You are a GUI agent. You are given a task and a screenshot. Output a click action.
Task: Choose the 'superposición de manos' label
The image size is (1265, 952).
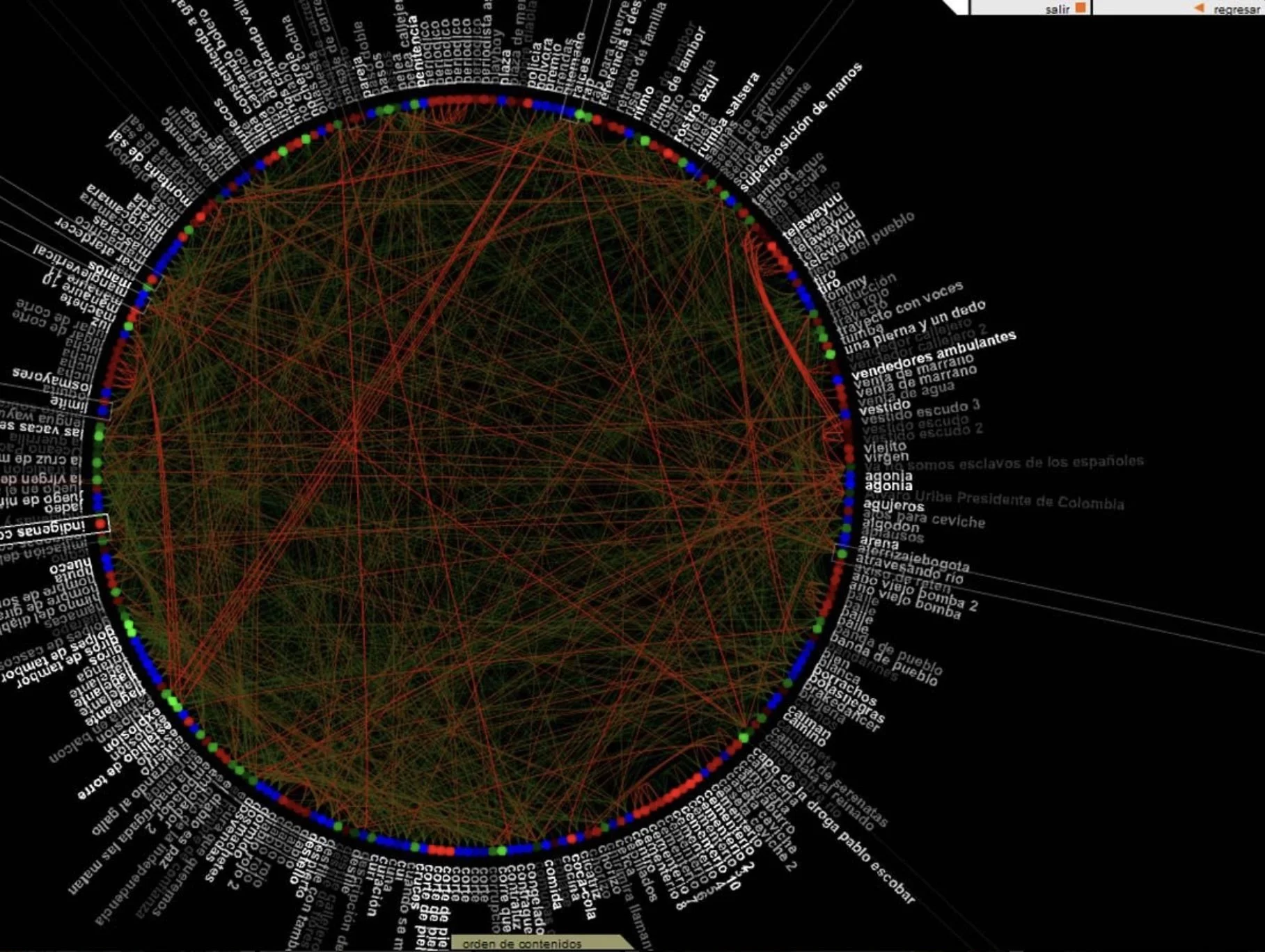(801, 127)
